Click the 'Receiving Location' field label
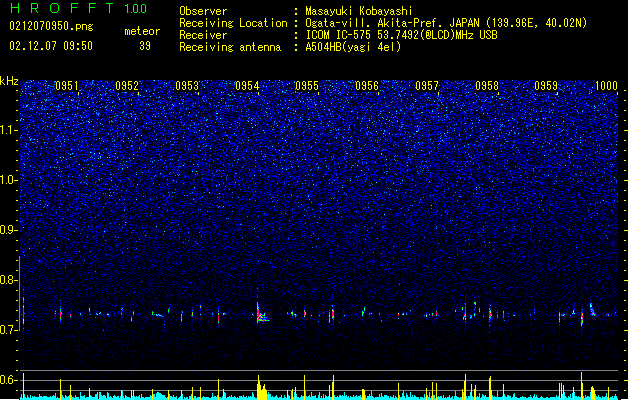Image resolution: width=629 pixels, height=400 pixels. click(233, 23)
